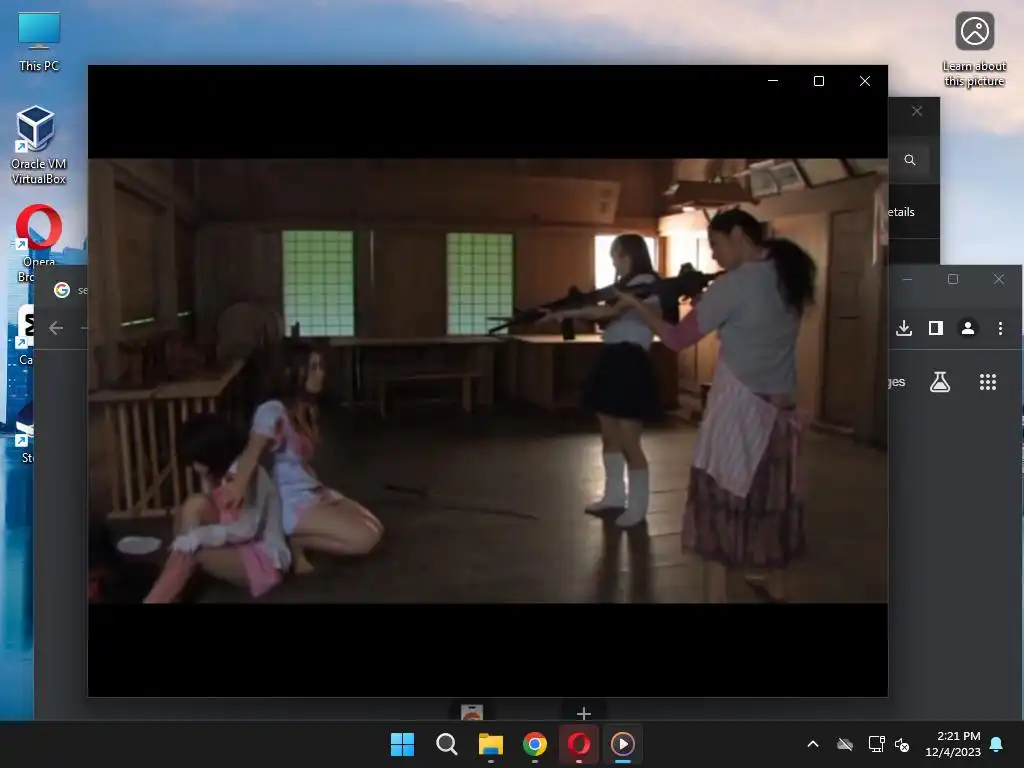Image resolution: width=1024 pixels, height=768 pixels.
Task: Open File Explorer from taskbar
Action: pos(490,744)
